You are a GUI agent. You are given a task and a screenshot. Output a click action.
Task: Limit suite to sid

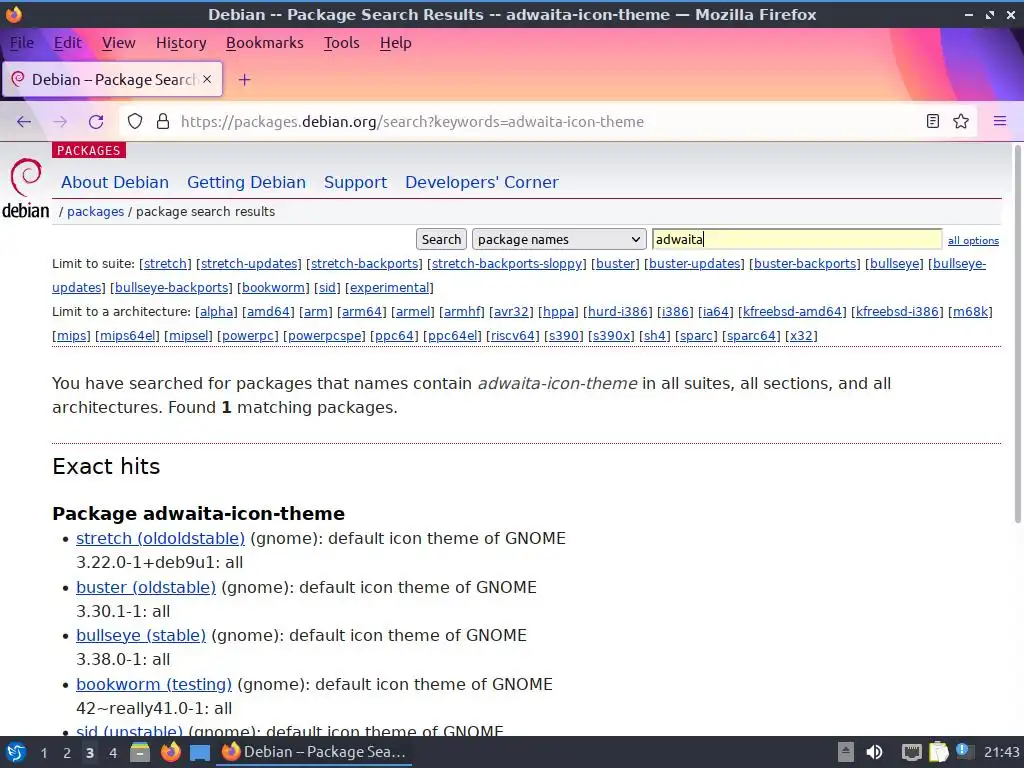(327, 288)
